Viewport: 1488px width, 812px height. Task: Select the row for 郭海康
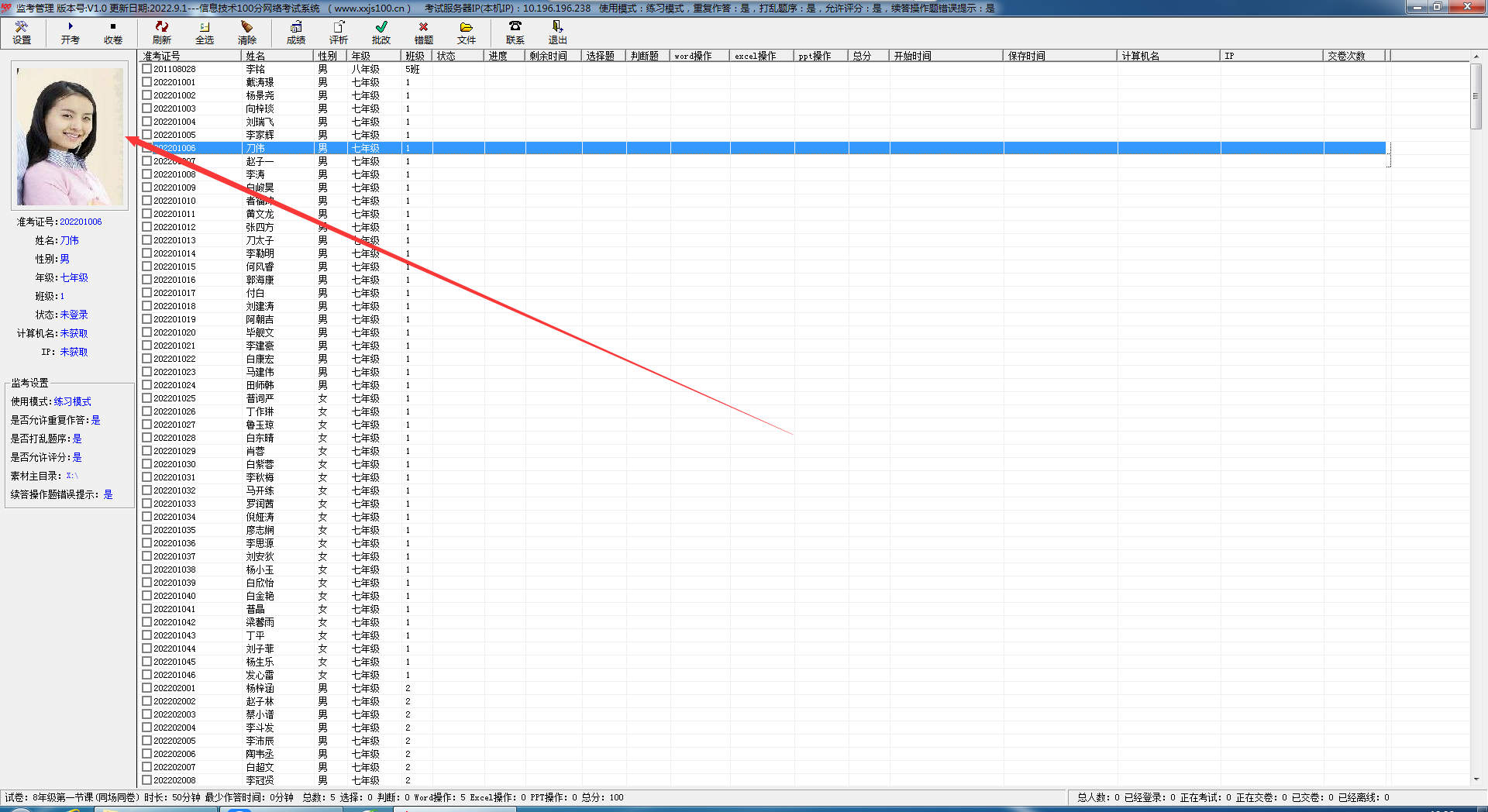[763, 280]
